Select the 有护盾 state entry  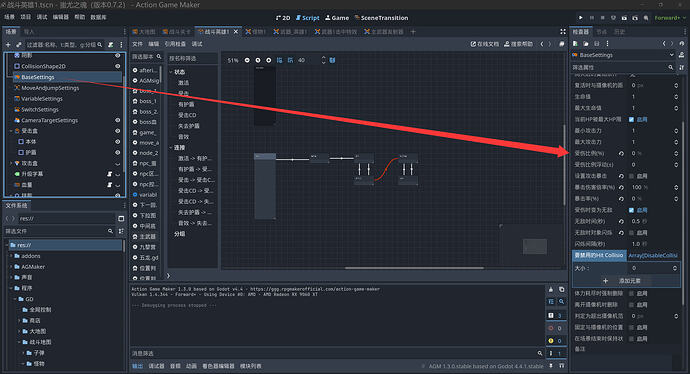pyautogui.click(x=186, y=104)
